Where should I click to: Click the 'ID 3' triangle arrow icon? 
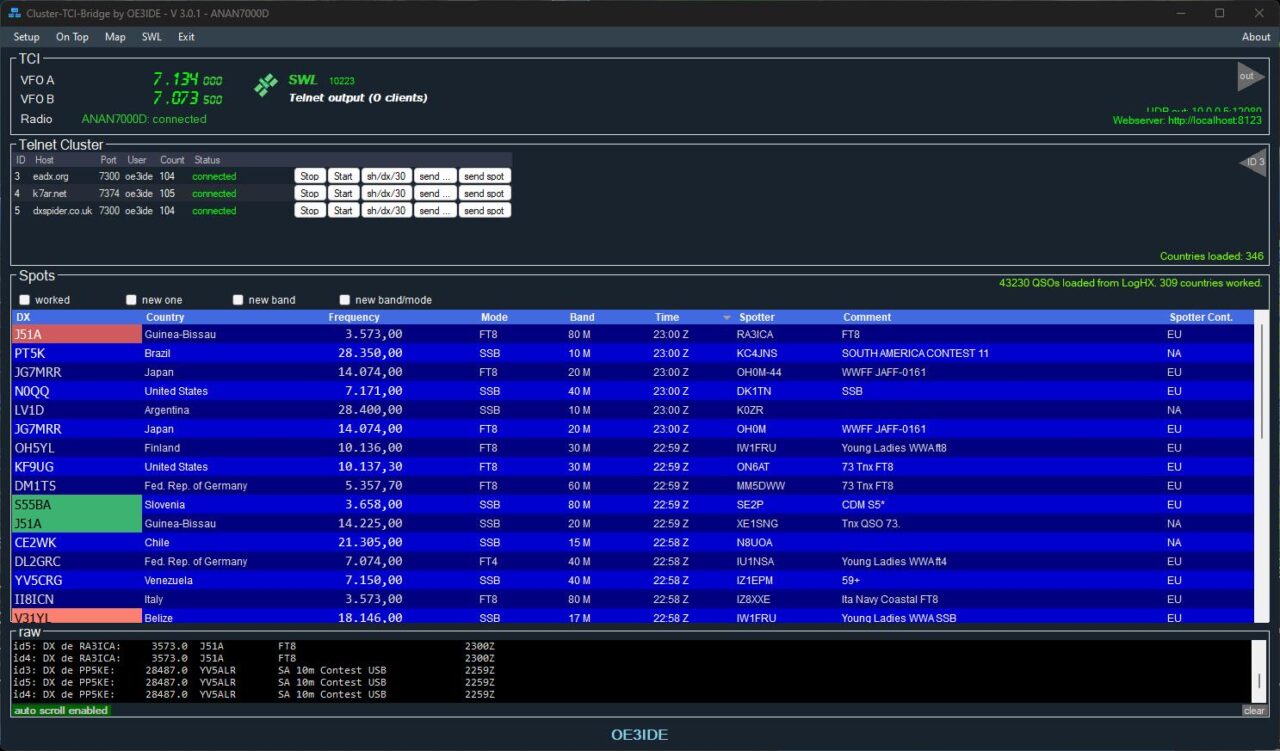[1253, 162]
